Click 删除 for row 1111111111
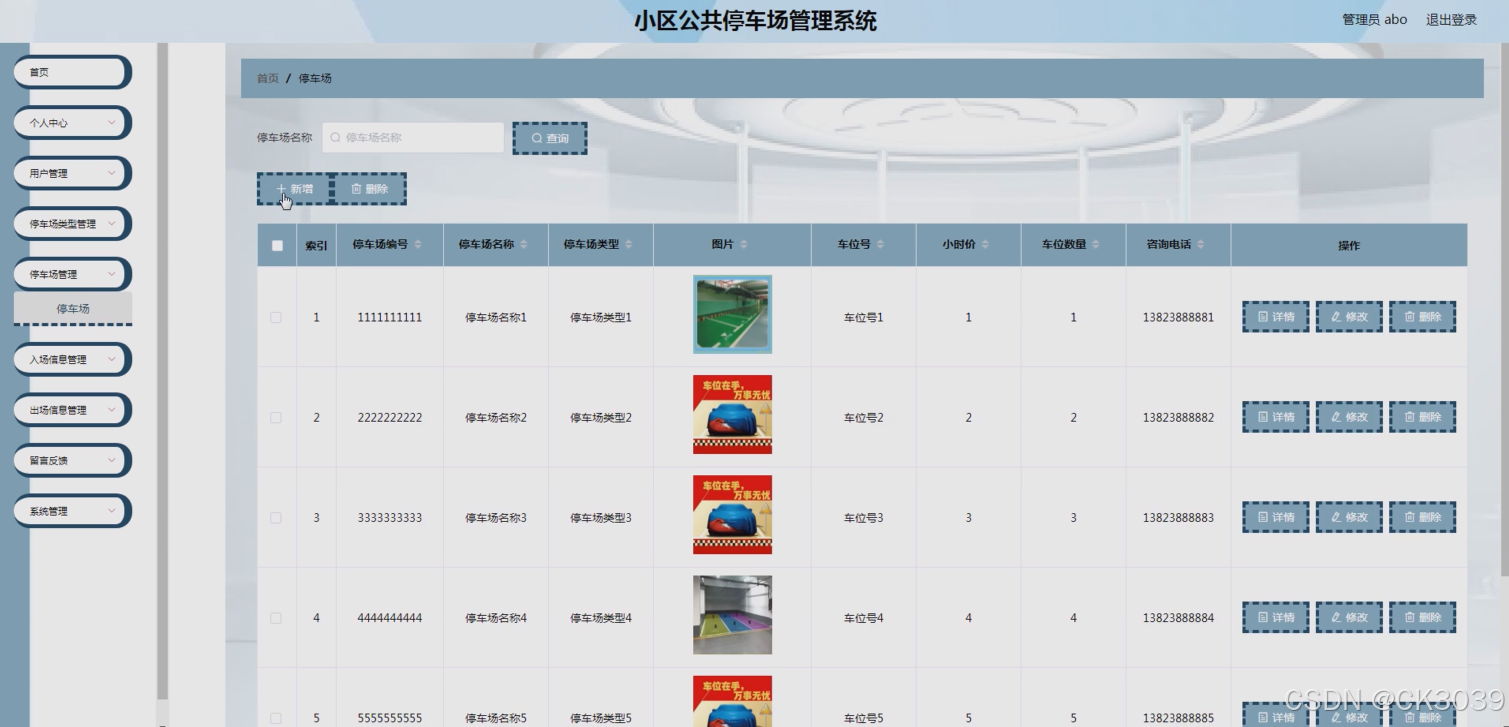Screen dimensions: 1509x727 click(1422, 317)
